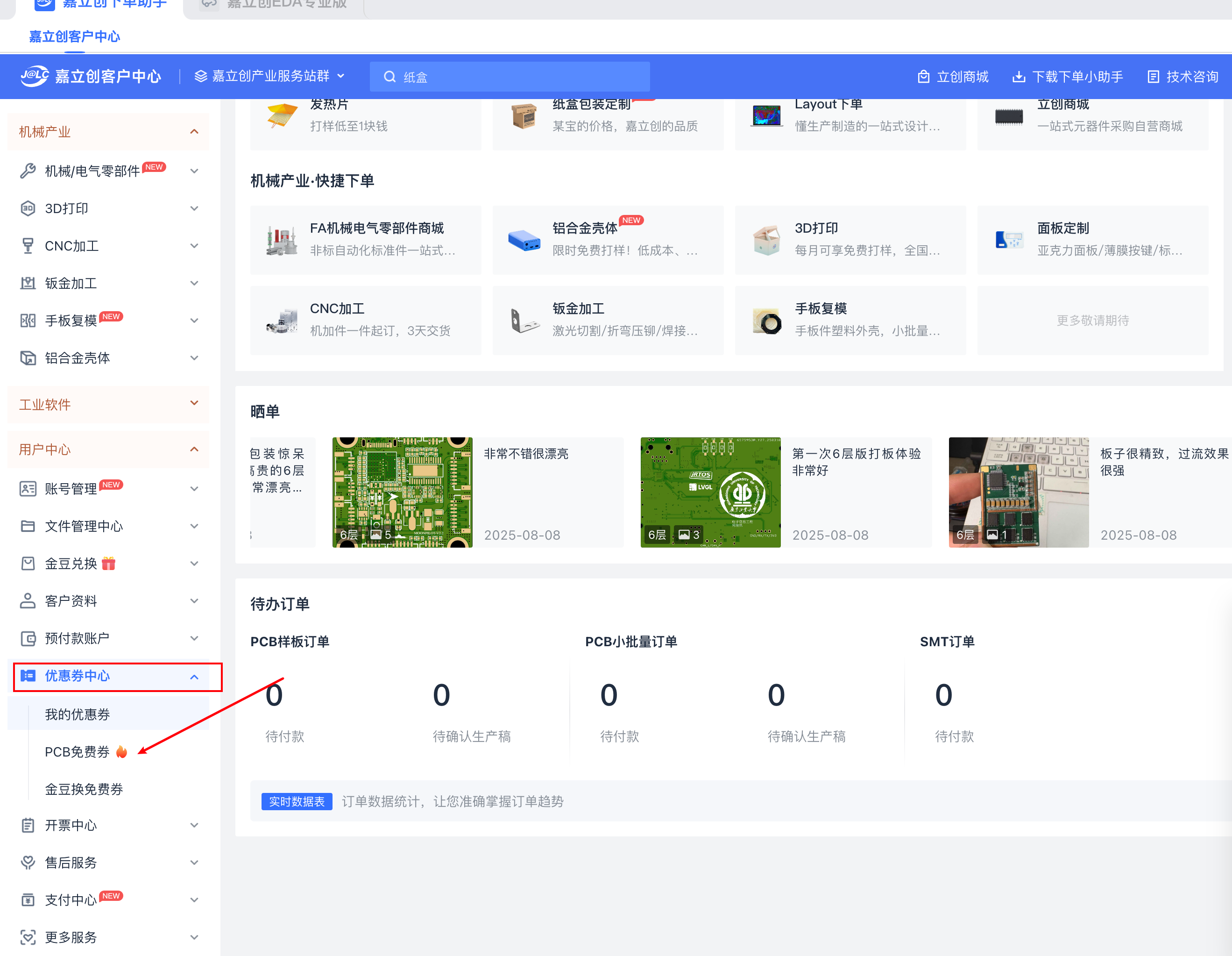This screenshot has width=1232, height=956.
Task: Click the CNC加工 sidebar icon
Action: [28, 245]
